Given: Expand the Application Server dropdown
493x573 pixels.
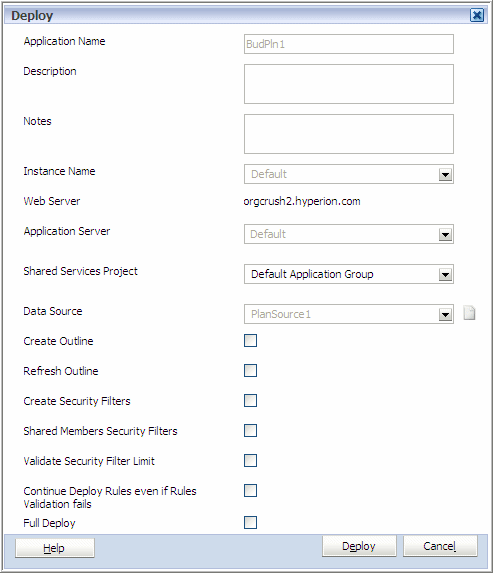Looking at the screenshot, I should point(445,234).
